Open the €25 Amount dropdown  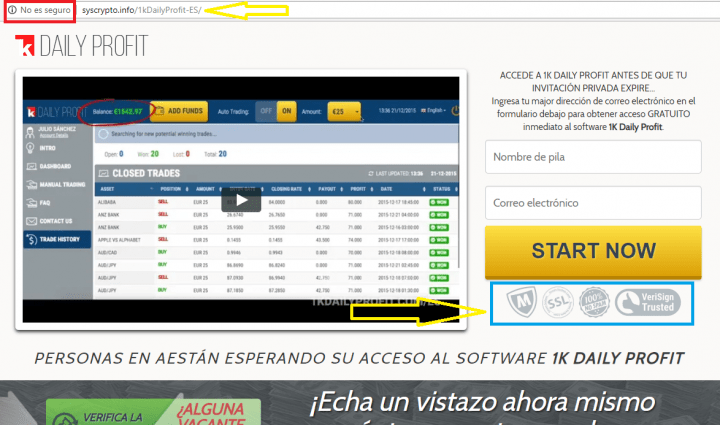point(343,111)
